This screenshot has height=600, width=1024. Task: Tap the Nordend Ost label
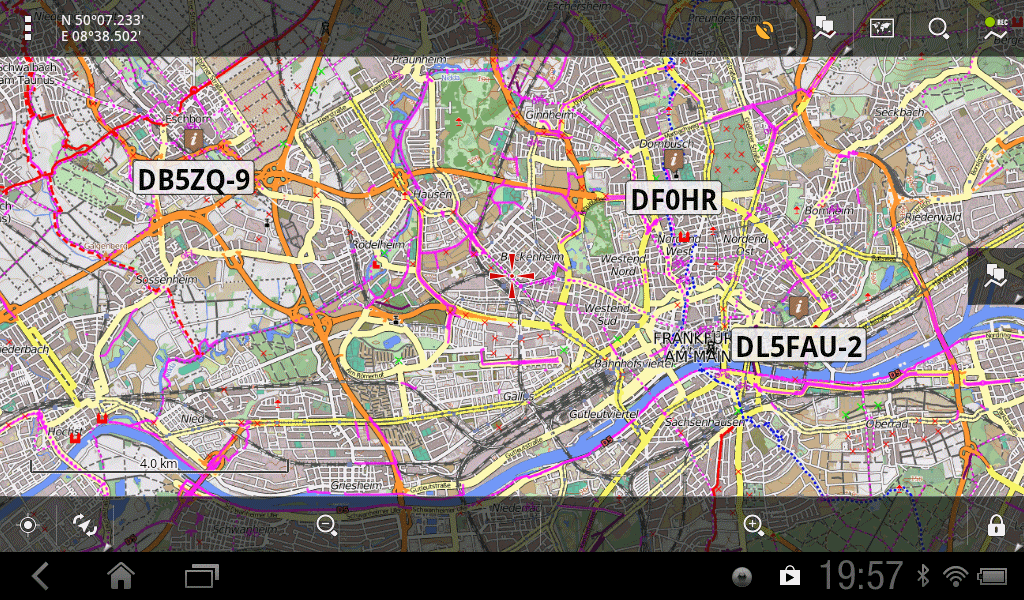click(x=744, y=245)
